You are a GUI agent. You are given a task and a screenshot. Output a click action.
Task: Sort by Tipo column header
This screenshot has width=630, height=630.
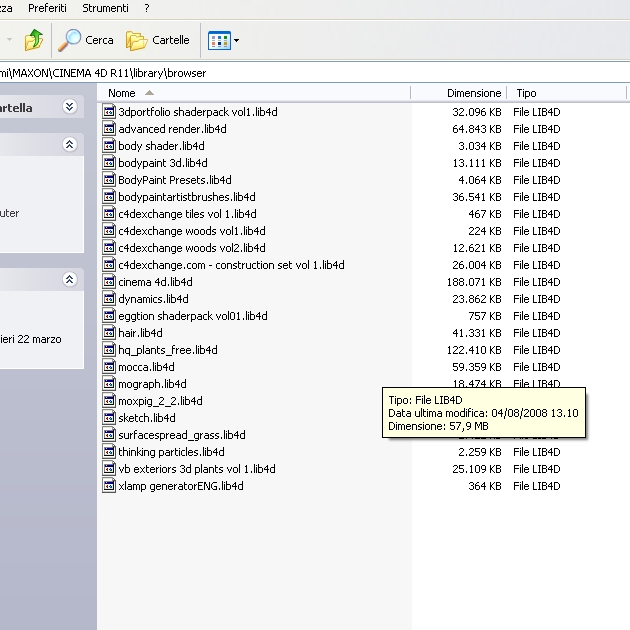567,93
